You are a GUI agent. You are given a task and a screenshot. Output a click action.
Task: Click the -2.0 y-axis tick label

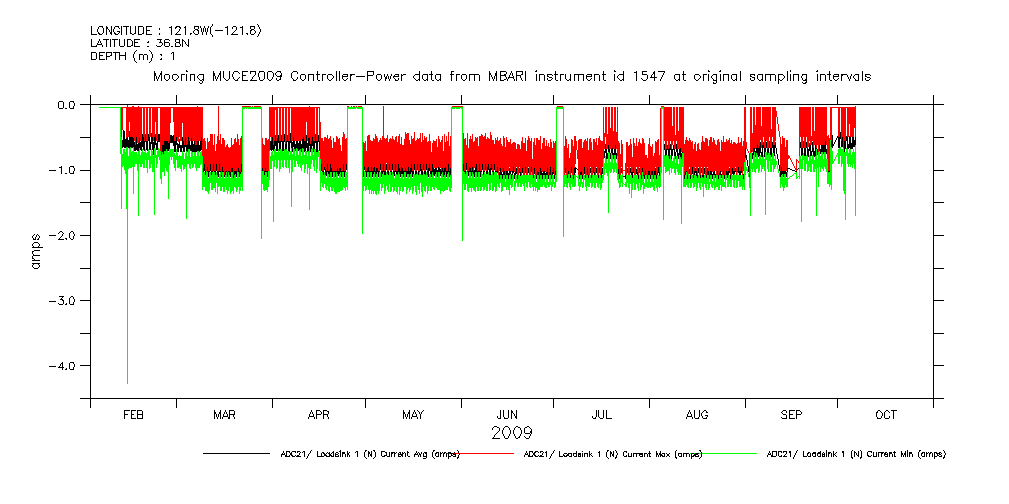[x=64, y=235]
